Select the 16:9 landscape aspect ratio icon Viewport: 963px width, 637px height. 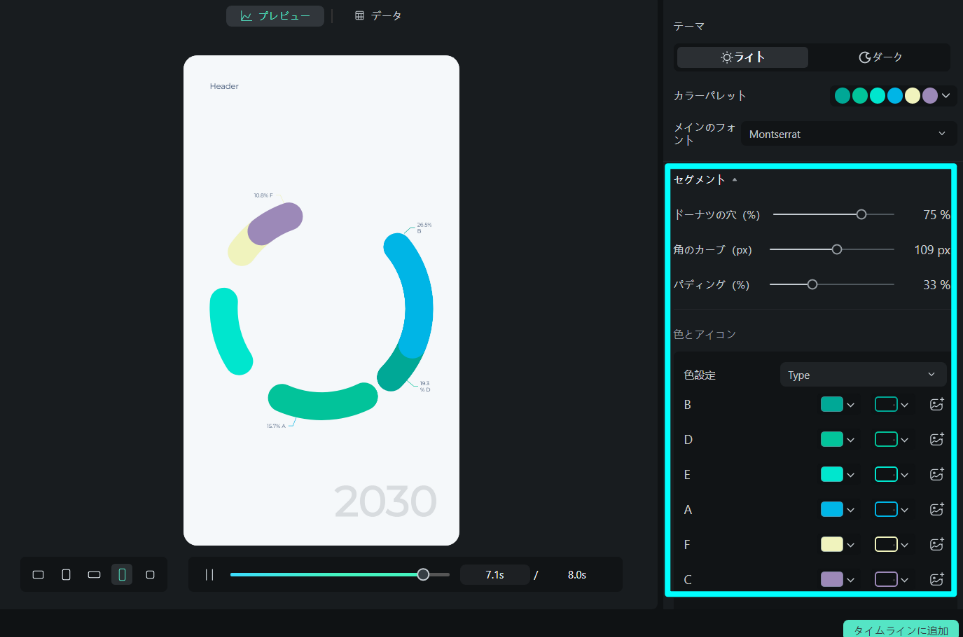point(38,575)
